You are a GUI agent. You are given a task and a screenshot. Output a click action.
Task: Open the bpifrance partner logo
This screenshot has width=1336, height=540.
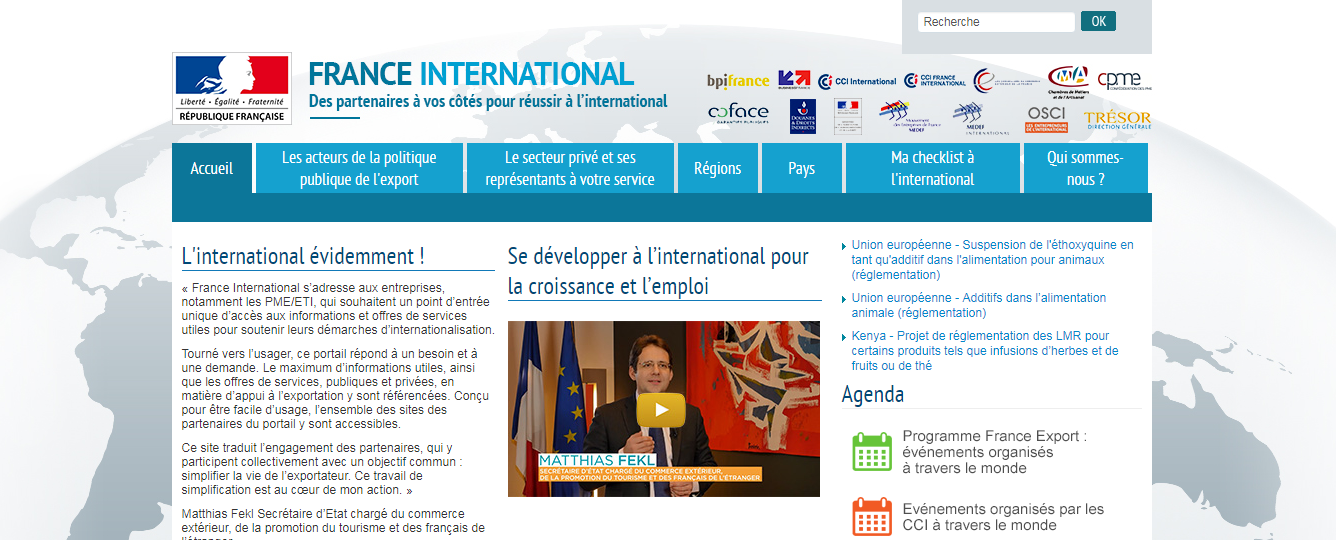click(738, 81)
